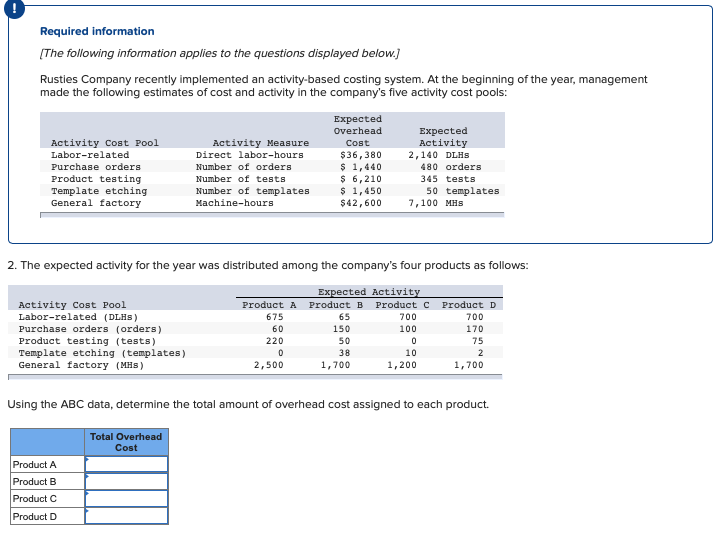Click the Product testing (tests) row label
Viewport: 721px width, 548px height.
(x=87, y=341)
